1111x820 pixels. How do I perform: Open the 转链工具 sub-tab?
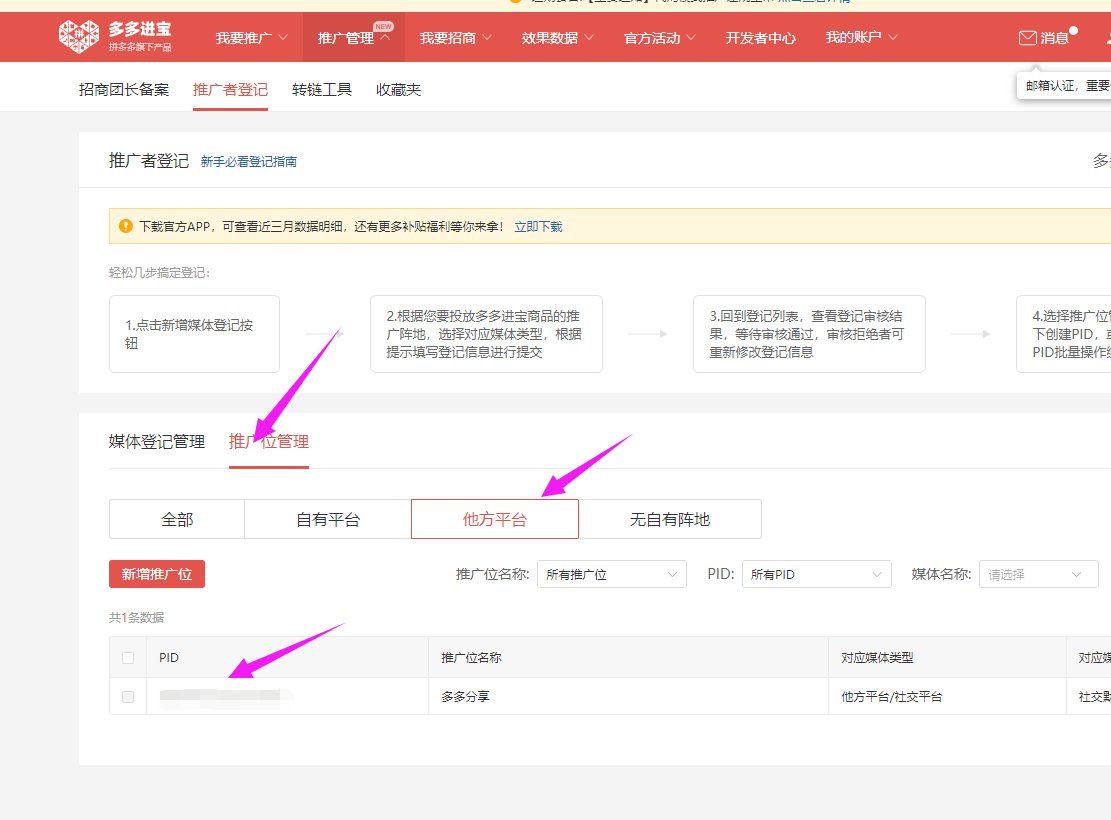point(322,89)
